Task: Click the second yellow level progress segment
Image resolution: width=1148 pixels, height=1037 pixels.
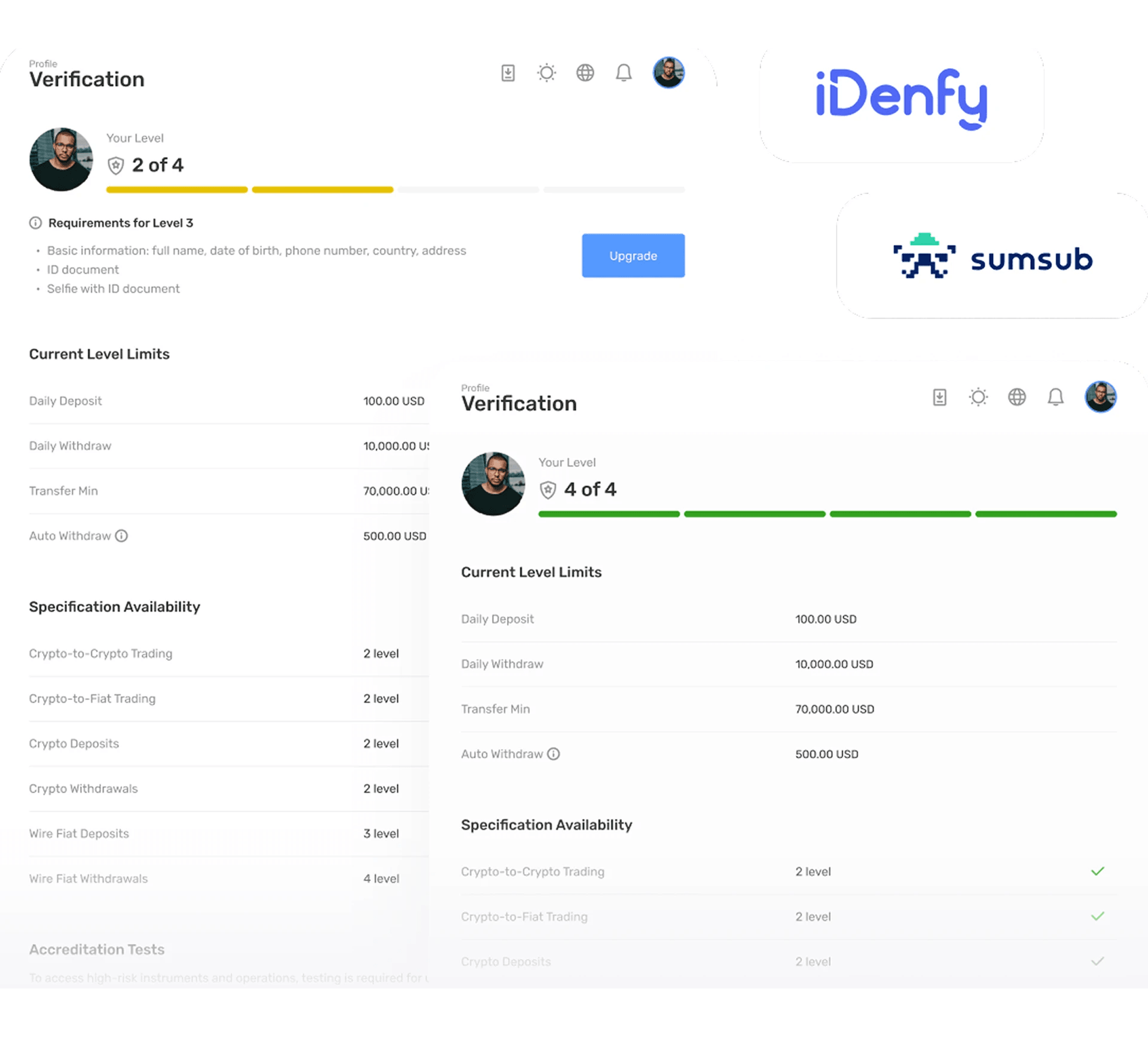Action: click(x=322, y=190)
